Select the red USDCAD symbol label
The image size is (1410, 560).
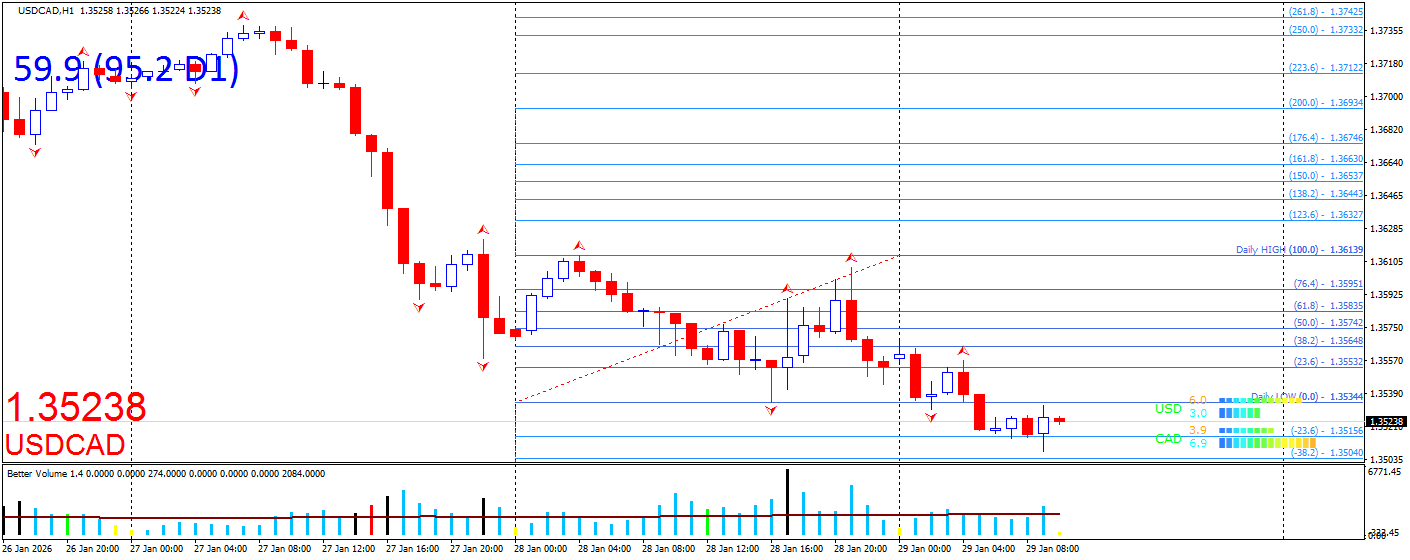point(65,445)
